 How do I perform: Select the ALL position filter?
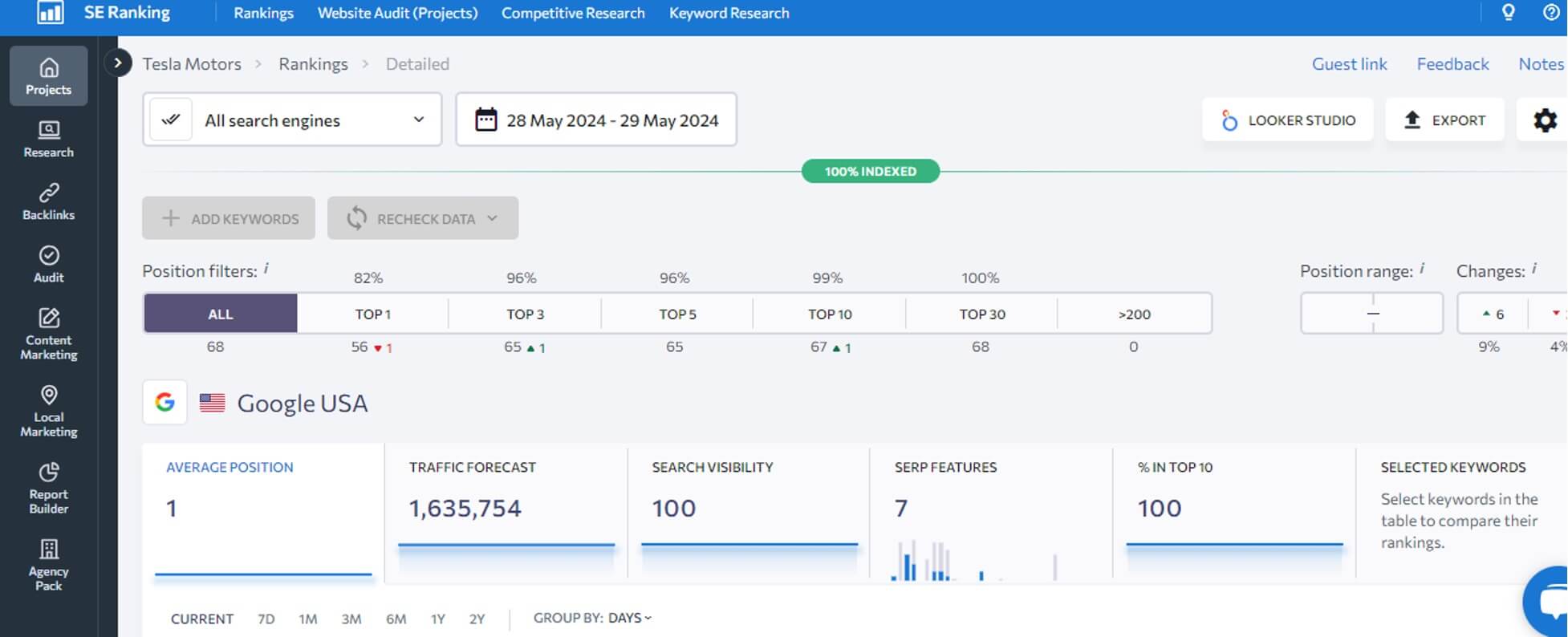coord(220,314)
